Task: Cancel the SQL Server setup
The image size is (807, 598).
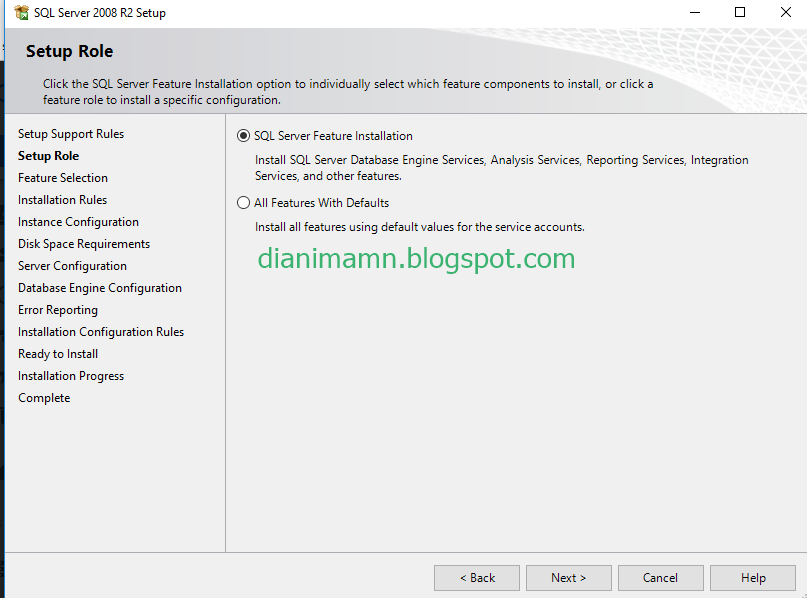Action: point(660,577)
